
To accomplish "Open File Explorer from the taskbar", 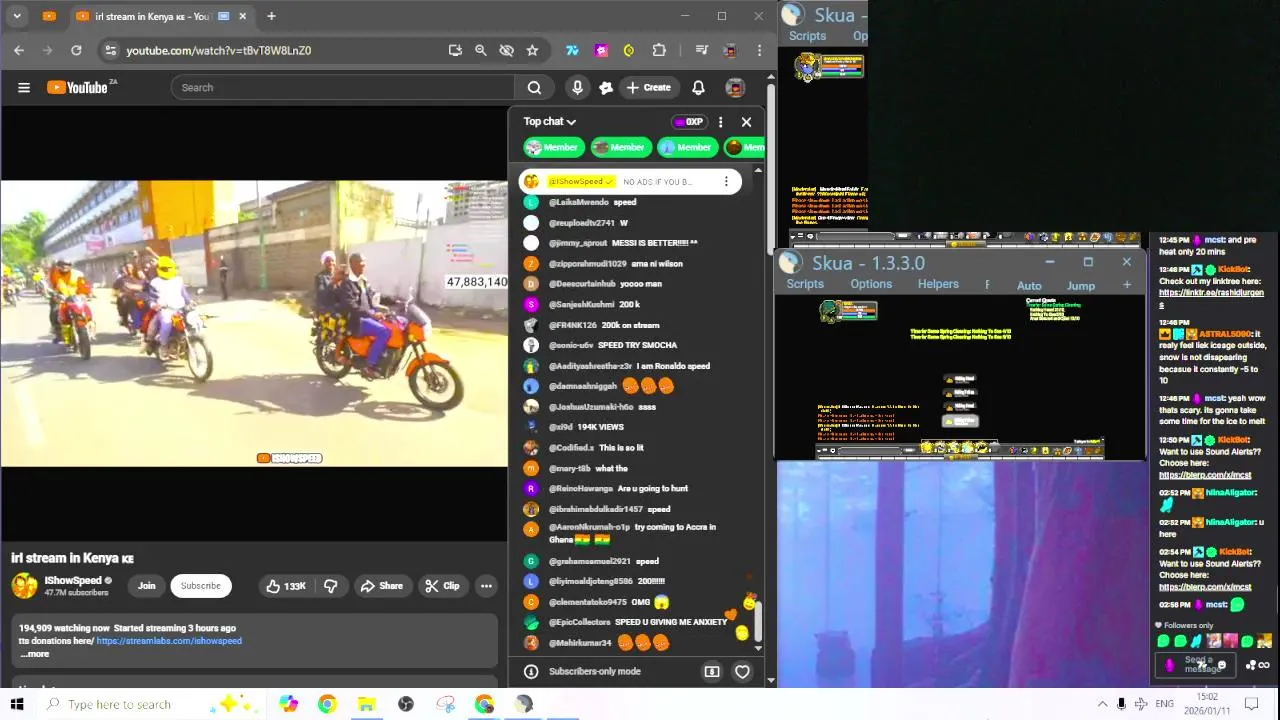I will [x=366, y=704].
